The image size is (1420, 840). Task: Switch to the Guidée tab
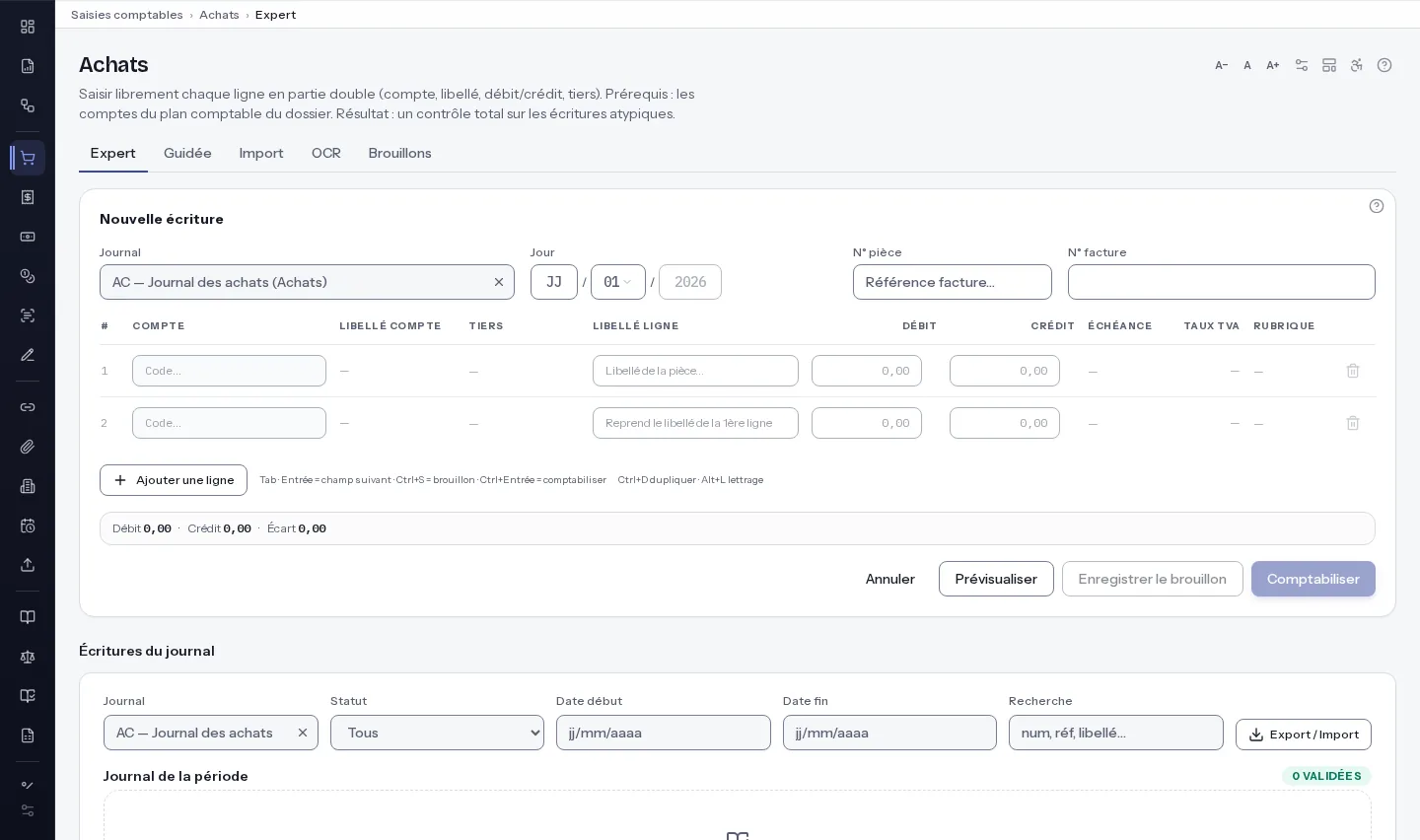[x=187, y=153]
